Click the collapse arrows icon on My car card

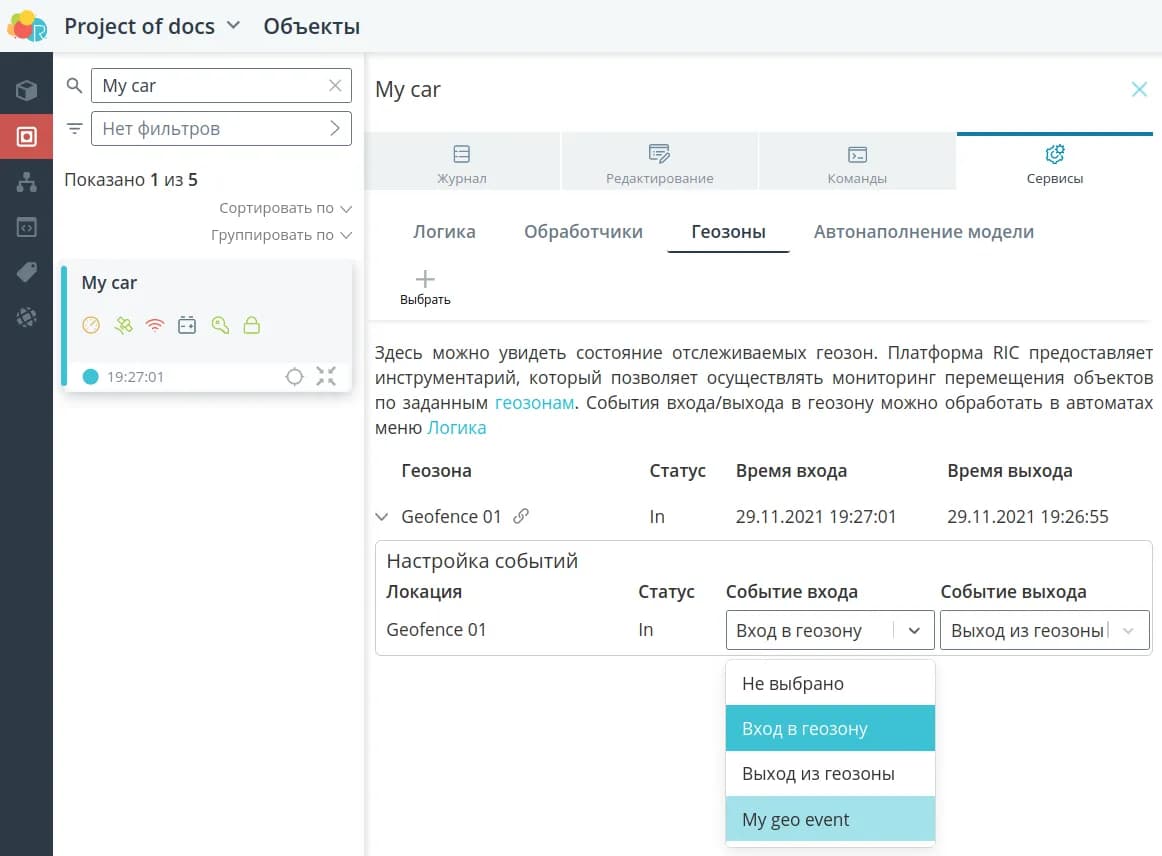[326, 377]
